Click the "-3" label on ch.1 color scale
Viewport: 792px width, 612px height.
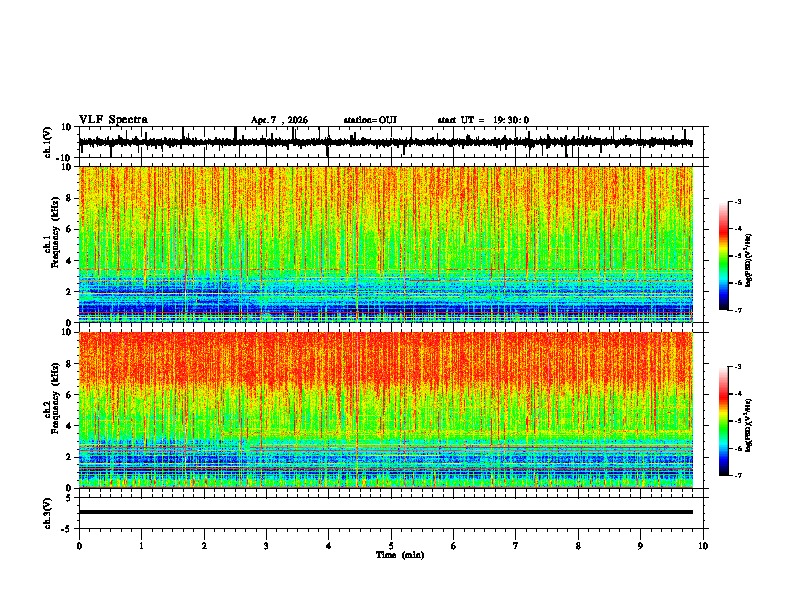[738, 202]
